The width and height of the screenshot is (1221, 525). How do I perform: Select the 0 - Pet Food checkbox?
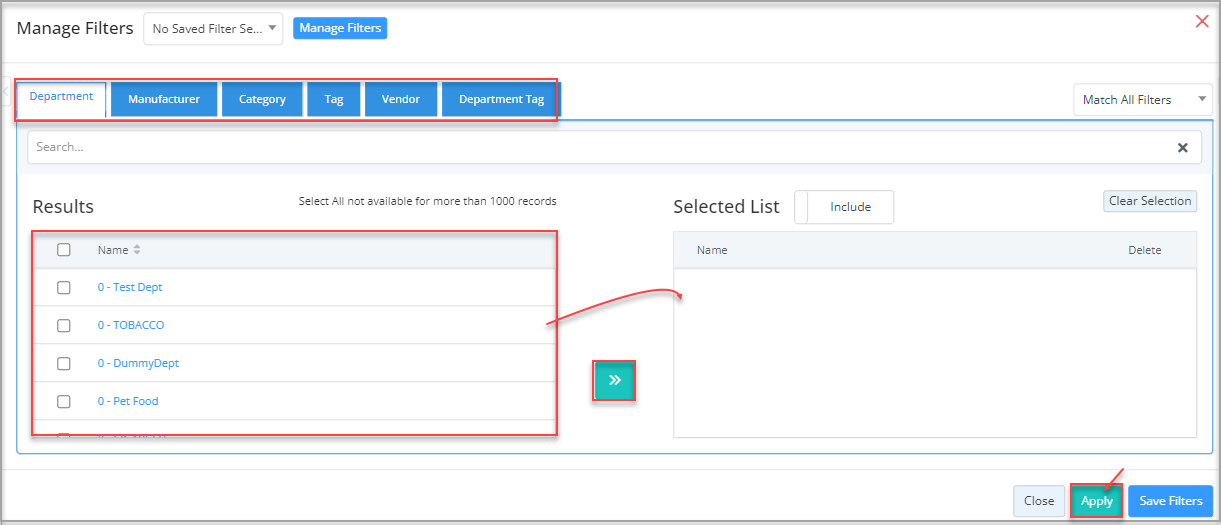pyautogui.click(x=64, y=402)
